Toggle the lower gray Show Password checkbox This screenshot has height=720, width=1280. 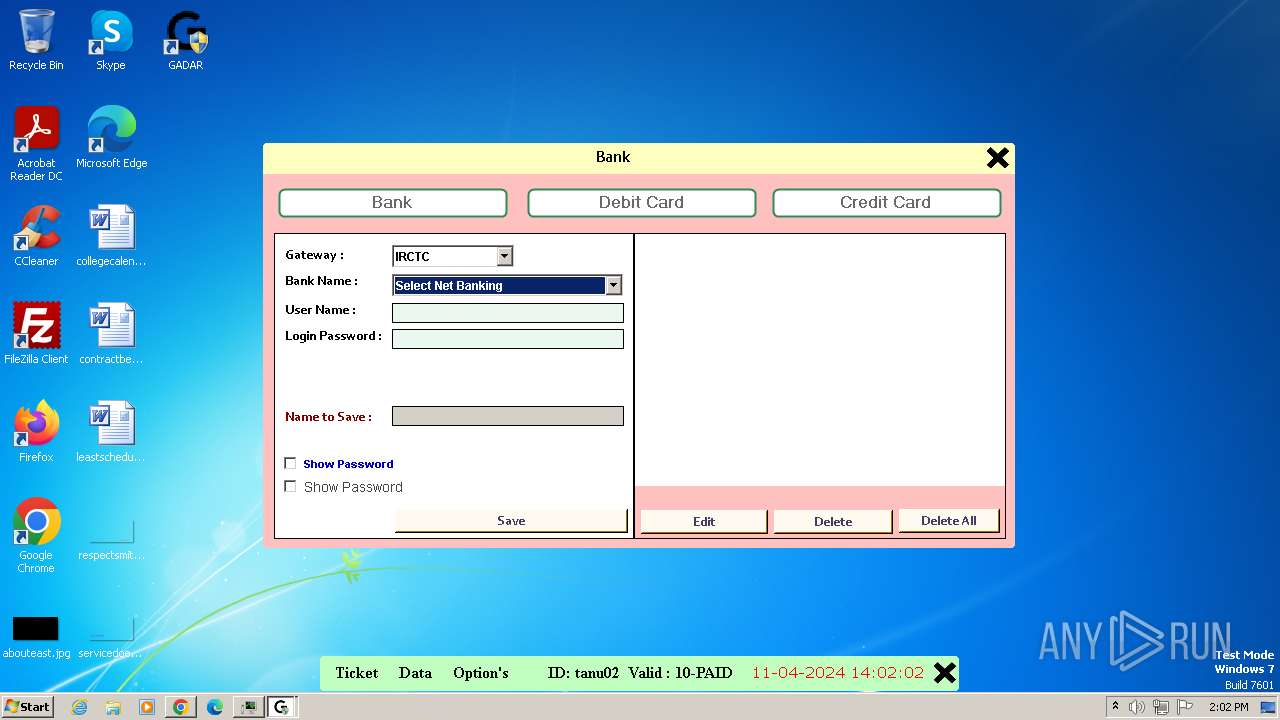click(x=291, y=486)
